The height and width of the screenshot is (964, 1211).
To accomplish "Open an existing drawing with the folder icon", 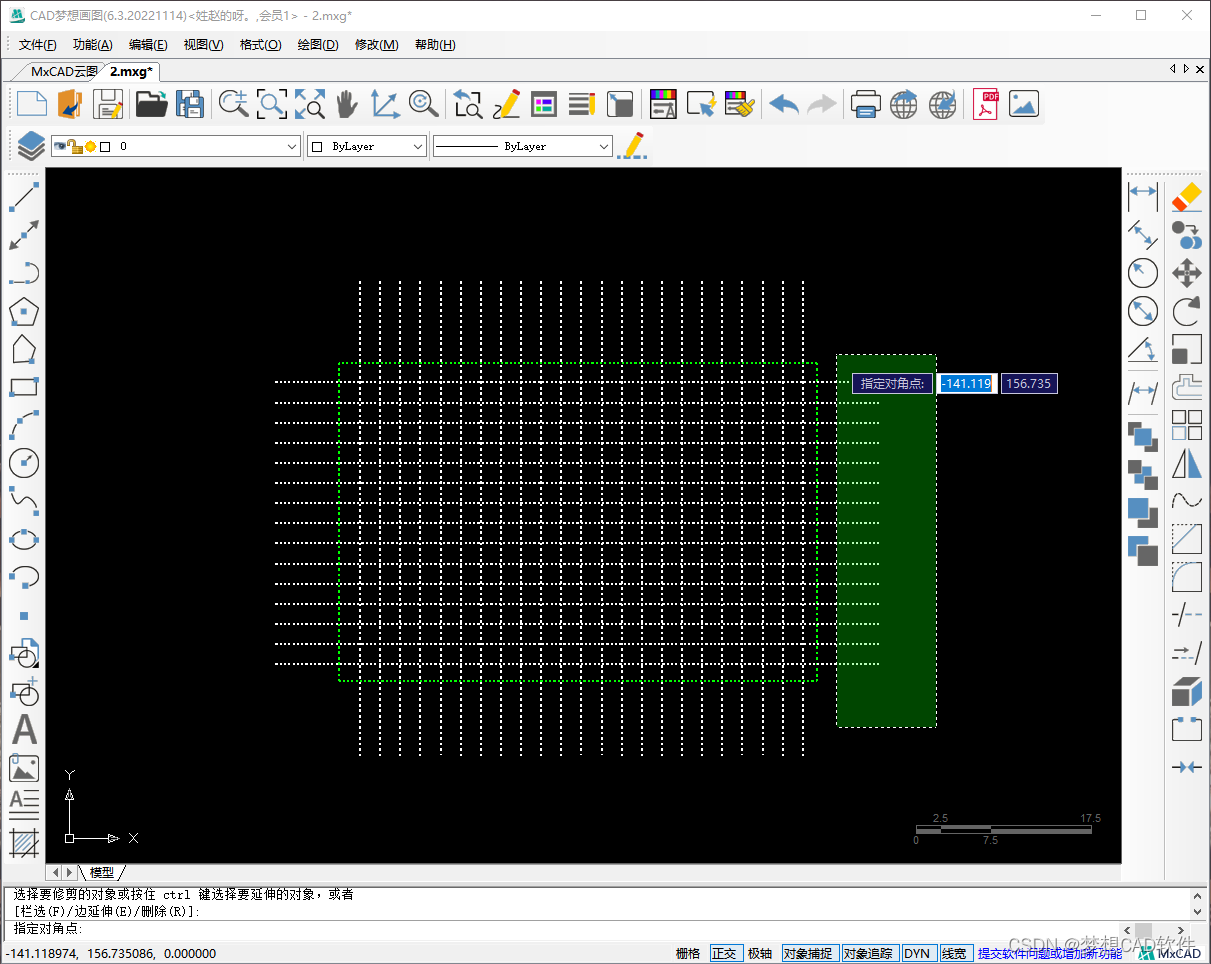I will (151, 104).
